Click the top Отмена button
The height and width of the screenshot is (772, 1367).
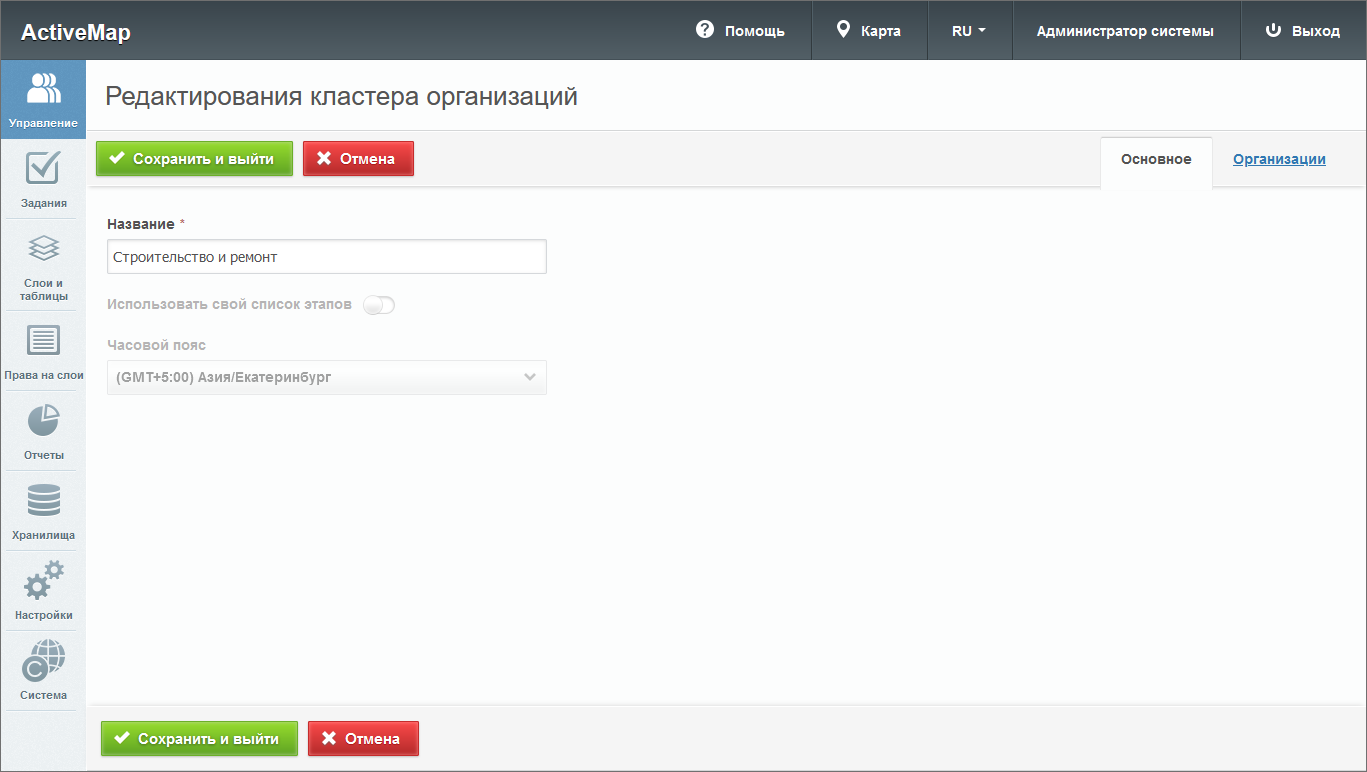(x=358, y=158)
